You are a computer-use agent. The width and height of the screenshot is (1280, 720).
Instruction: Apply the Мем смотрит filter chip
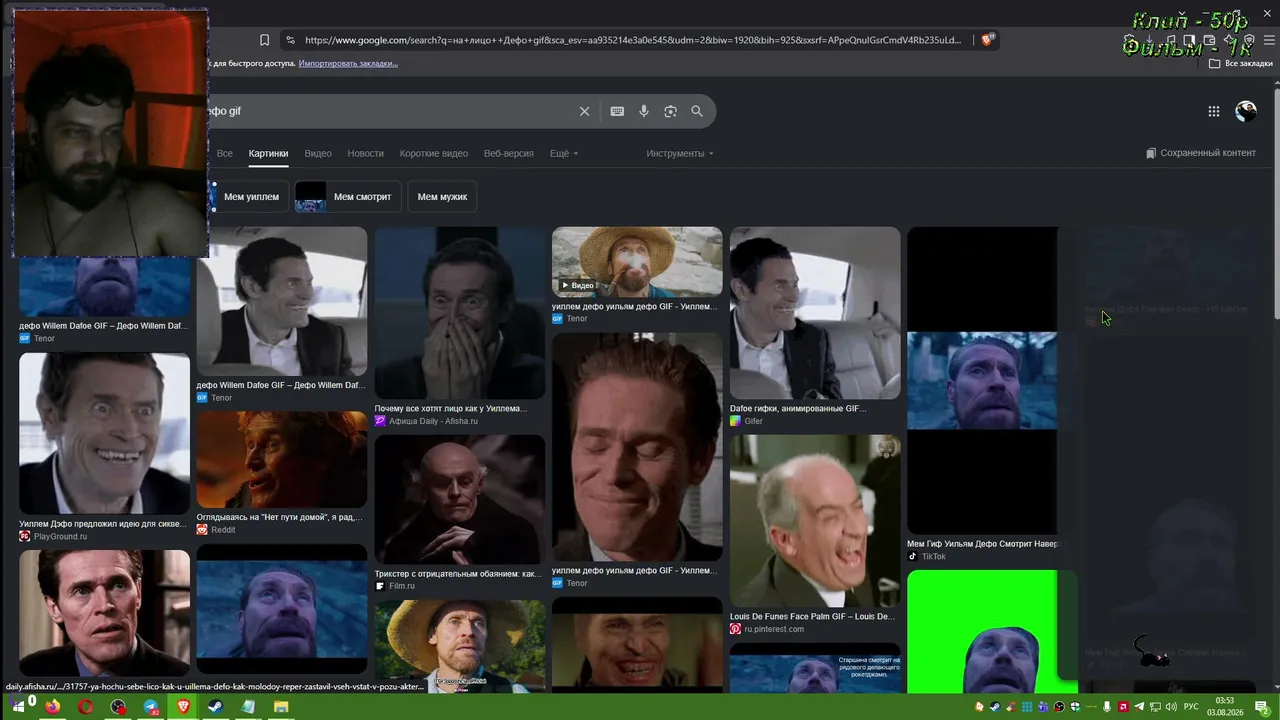[349, 197]
